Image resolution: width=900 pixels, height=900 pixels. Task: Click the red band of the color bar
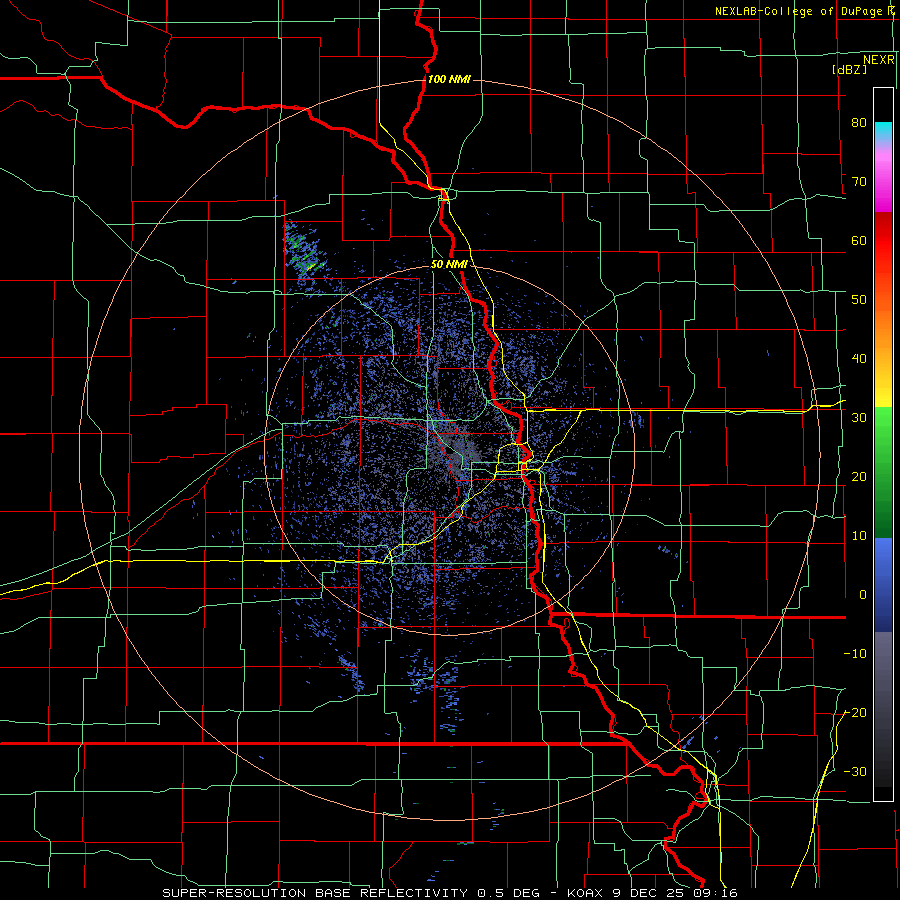point(883,241)
